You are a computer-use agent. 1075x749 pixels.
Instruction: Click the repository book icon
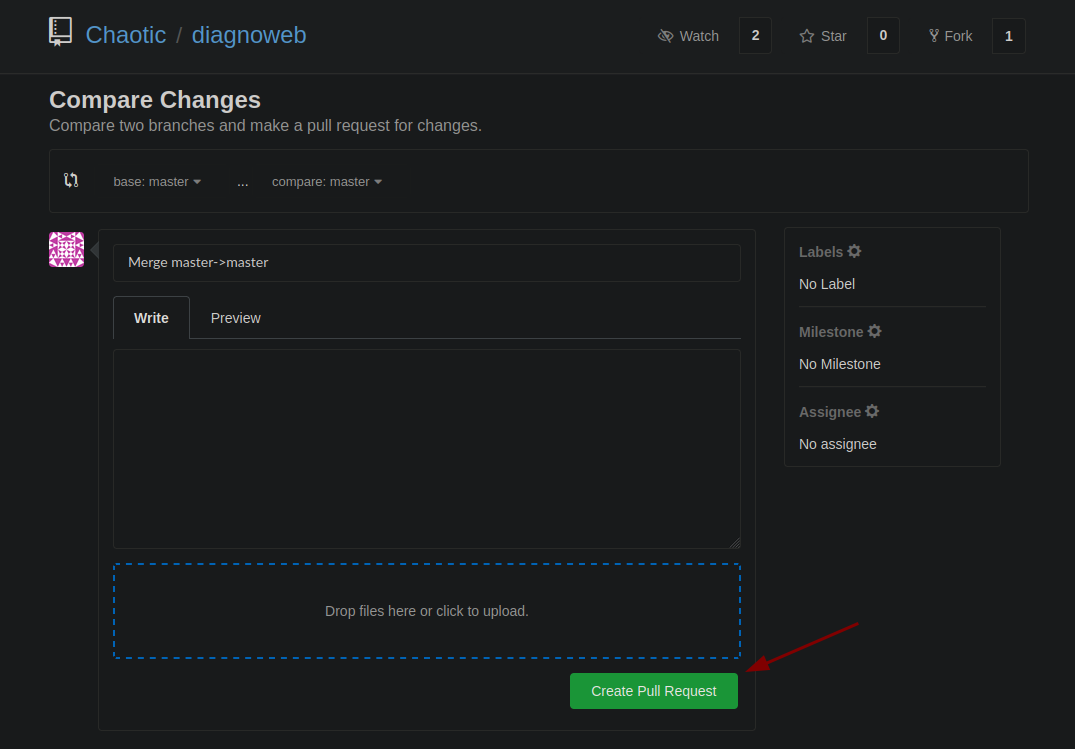coord(60,32)
